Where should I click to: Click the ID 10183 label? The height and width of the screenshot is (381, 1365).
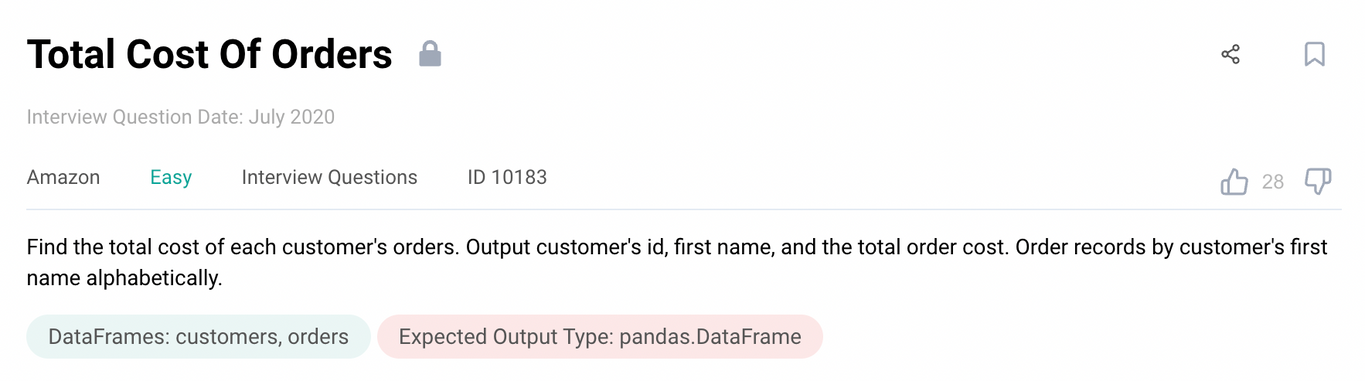point(507,177)
